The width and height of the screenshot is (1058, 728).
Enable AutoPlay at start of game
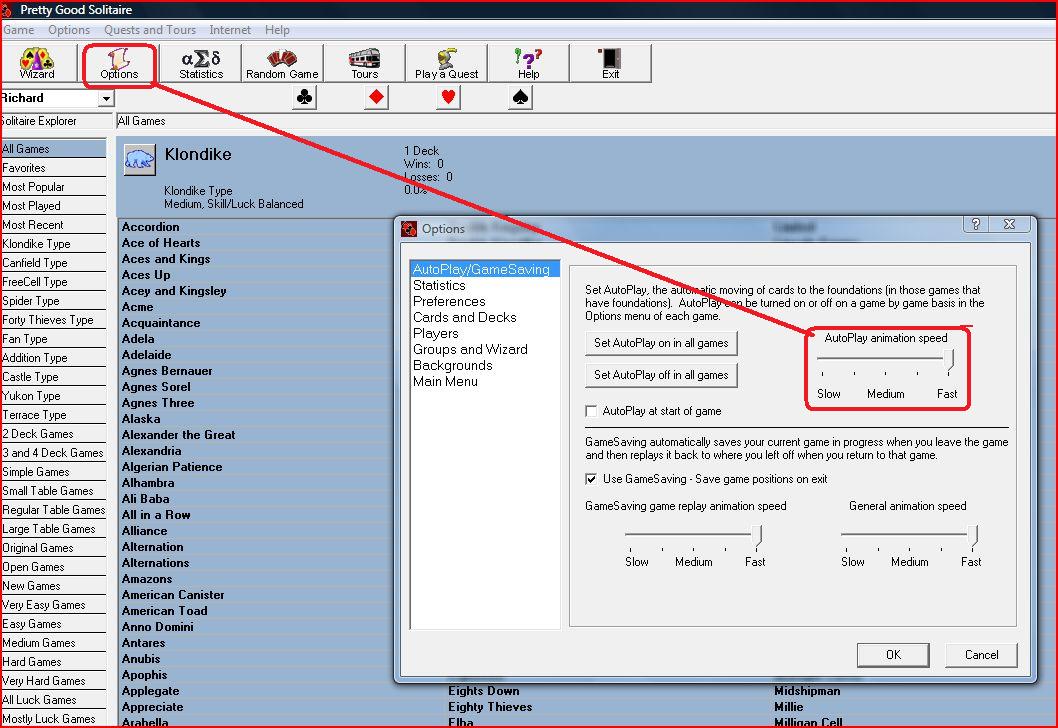tap(591, 411)
